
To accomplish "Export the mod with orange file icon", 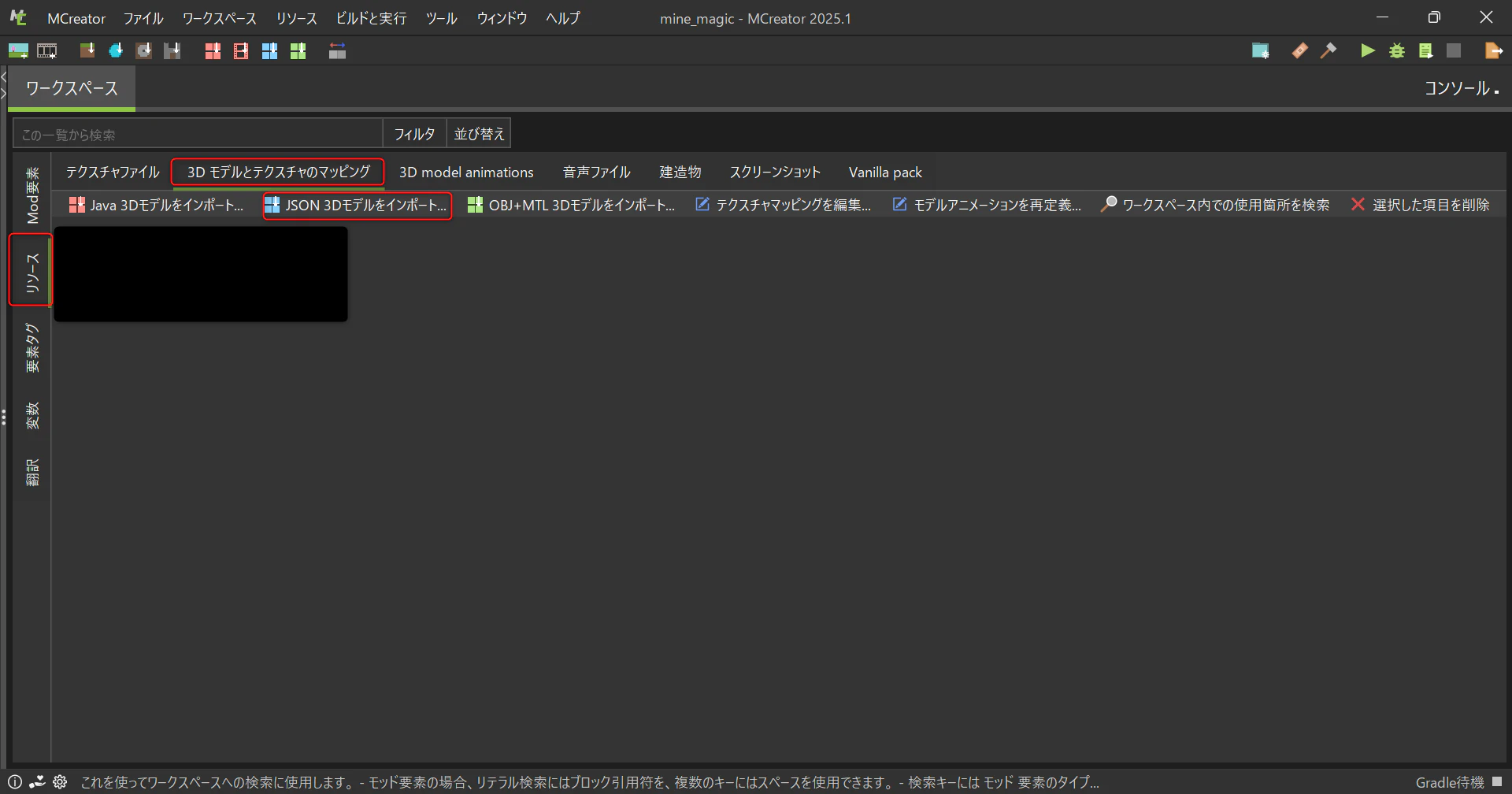I will 1493,51.
